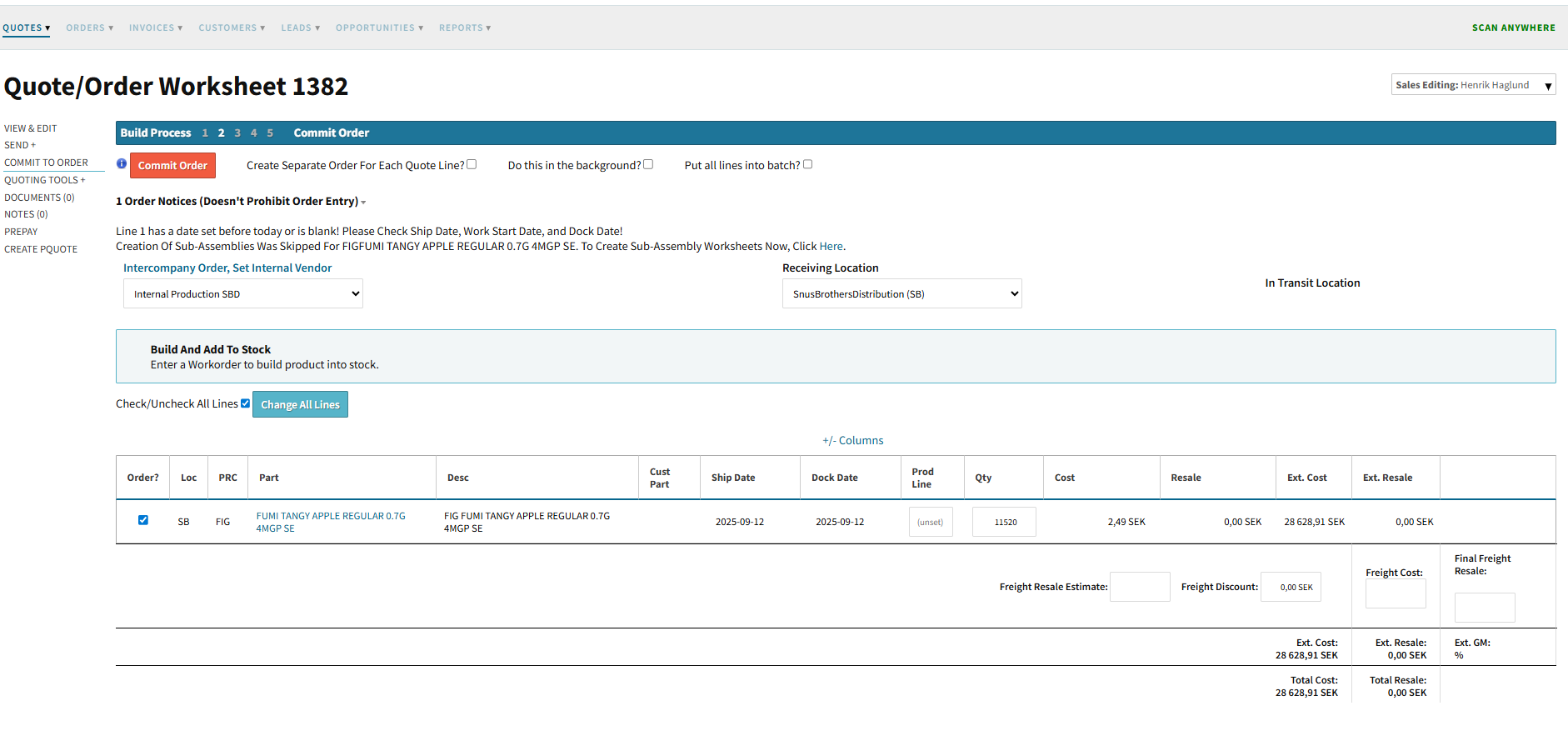
Task: Toggle the Check/Uncheck All Lines checkbox
Action: point(245,403)
